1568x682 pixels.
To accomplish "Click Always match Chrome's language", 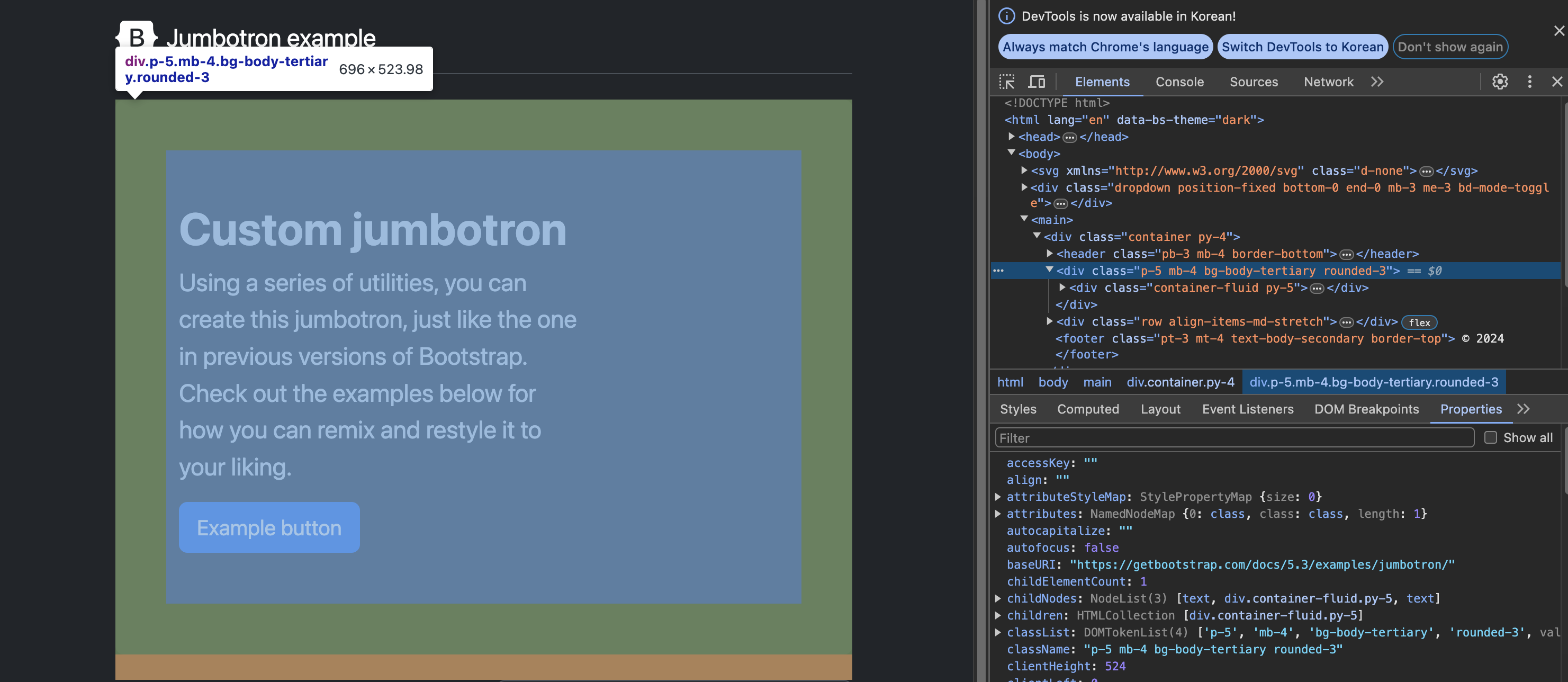I will [x=1105, y=47].
